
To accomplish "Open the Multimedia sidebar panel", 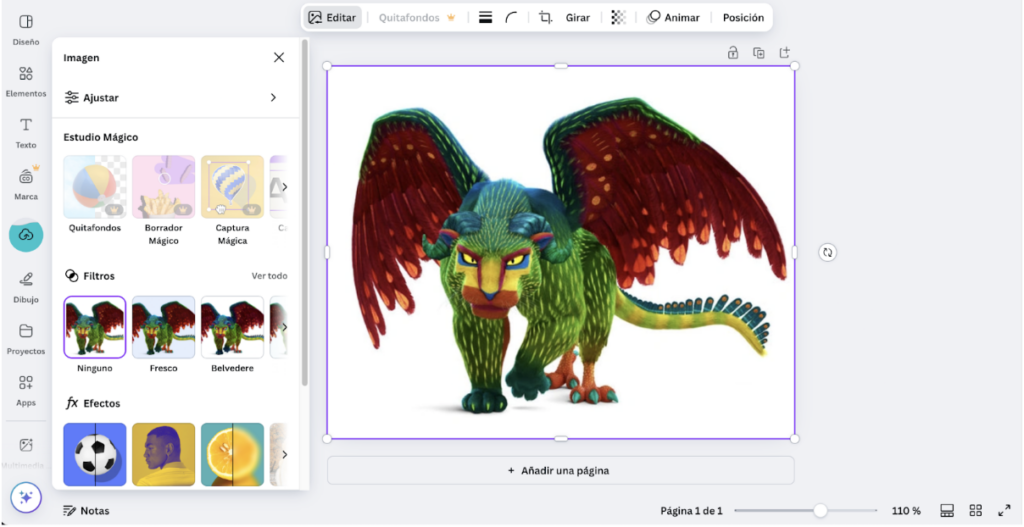I will tap(25, 453).
